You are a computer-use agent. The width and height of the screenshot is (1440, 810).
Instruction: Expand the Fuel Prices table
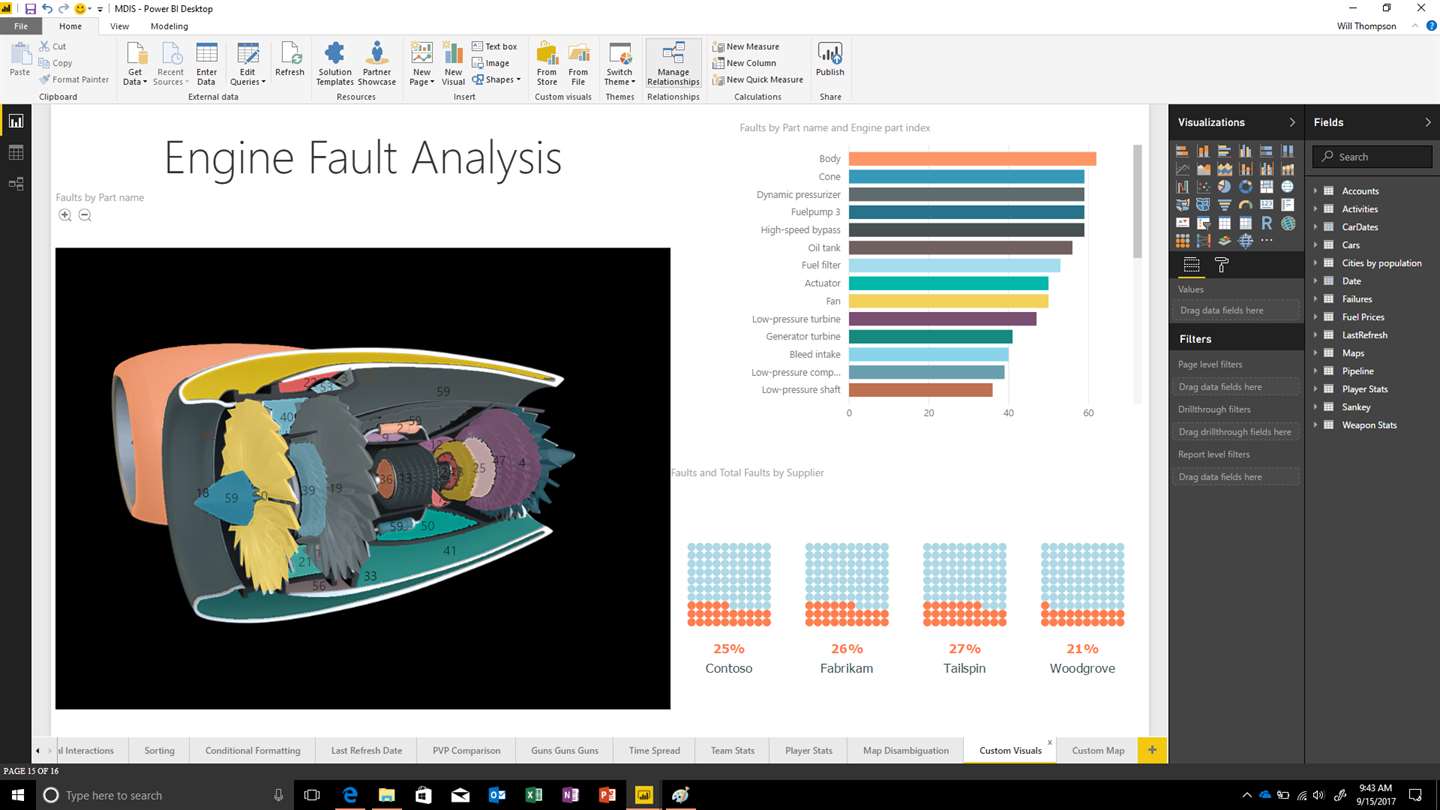pos(1316,317)
